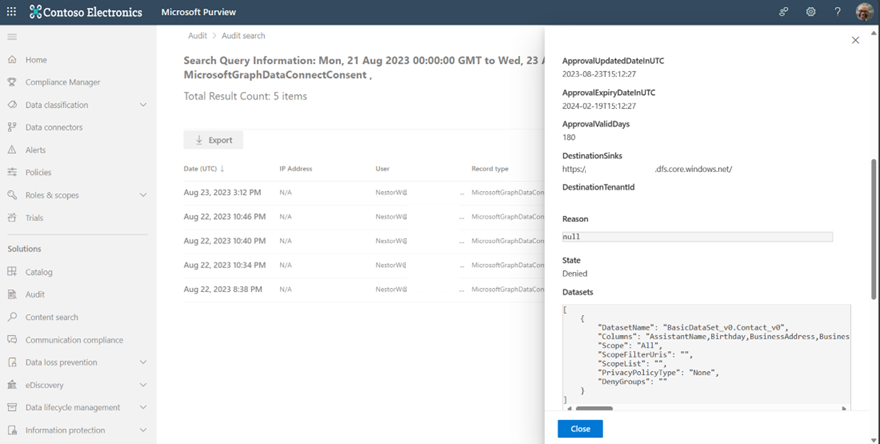This screenshot has height=444, width=880.
Task: Expand the eDiscovery chevron
Action: coord(143,385)
